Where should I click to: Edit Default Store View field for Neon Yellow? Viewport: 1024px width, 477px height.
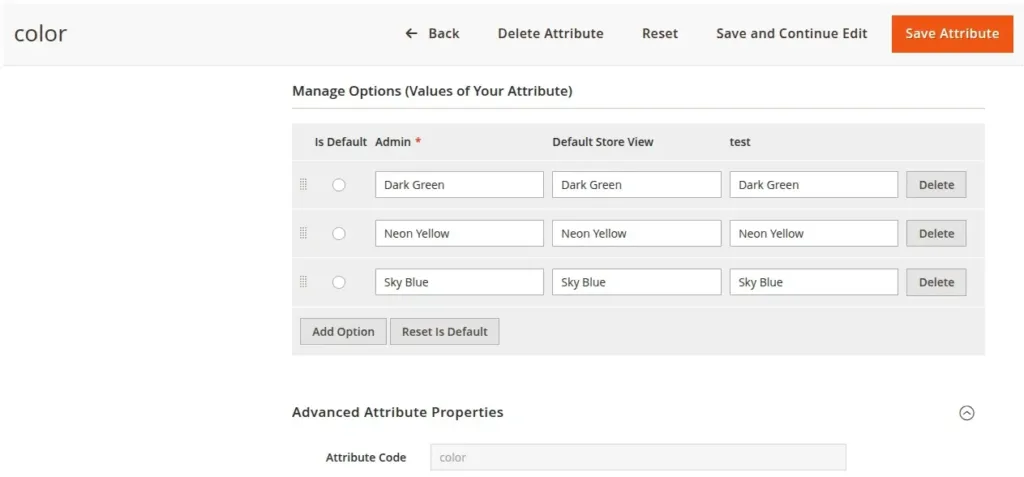[637, 233]
